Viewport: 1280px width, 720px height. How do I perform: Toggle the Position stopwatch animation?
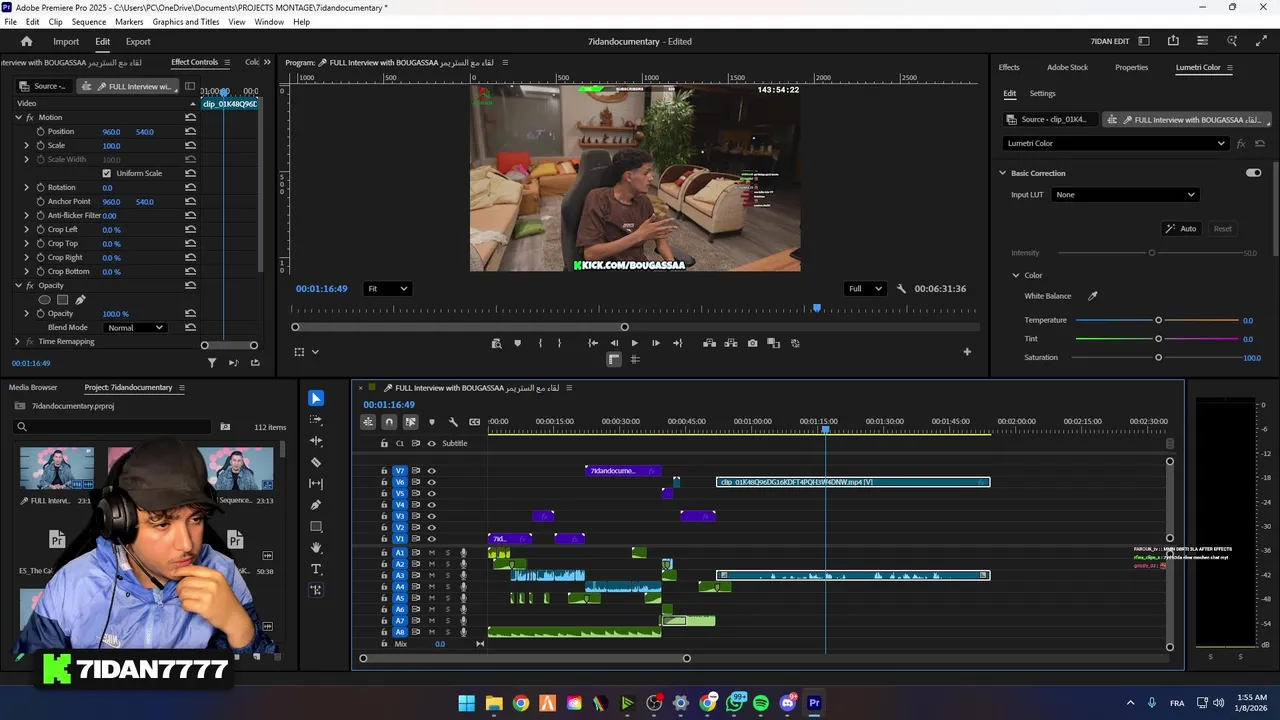coord(40,131)
